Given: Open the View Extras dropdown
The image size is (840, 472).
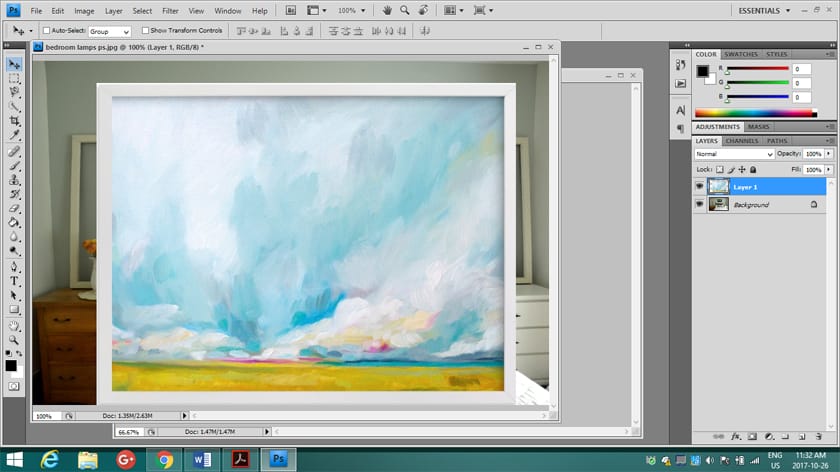Looking at the screenshot, I should (316, 10).
